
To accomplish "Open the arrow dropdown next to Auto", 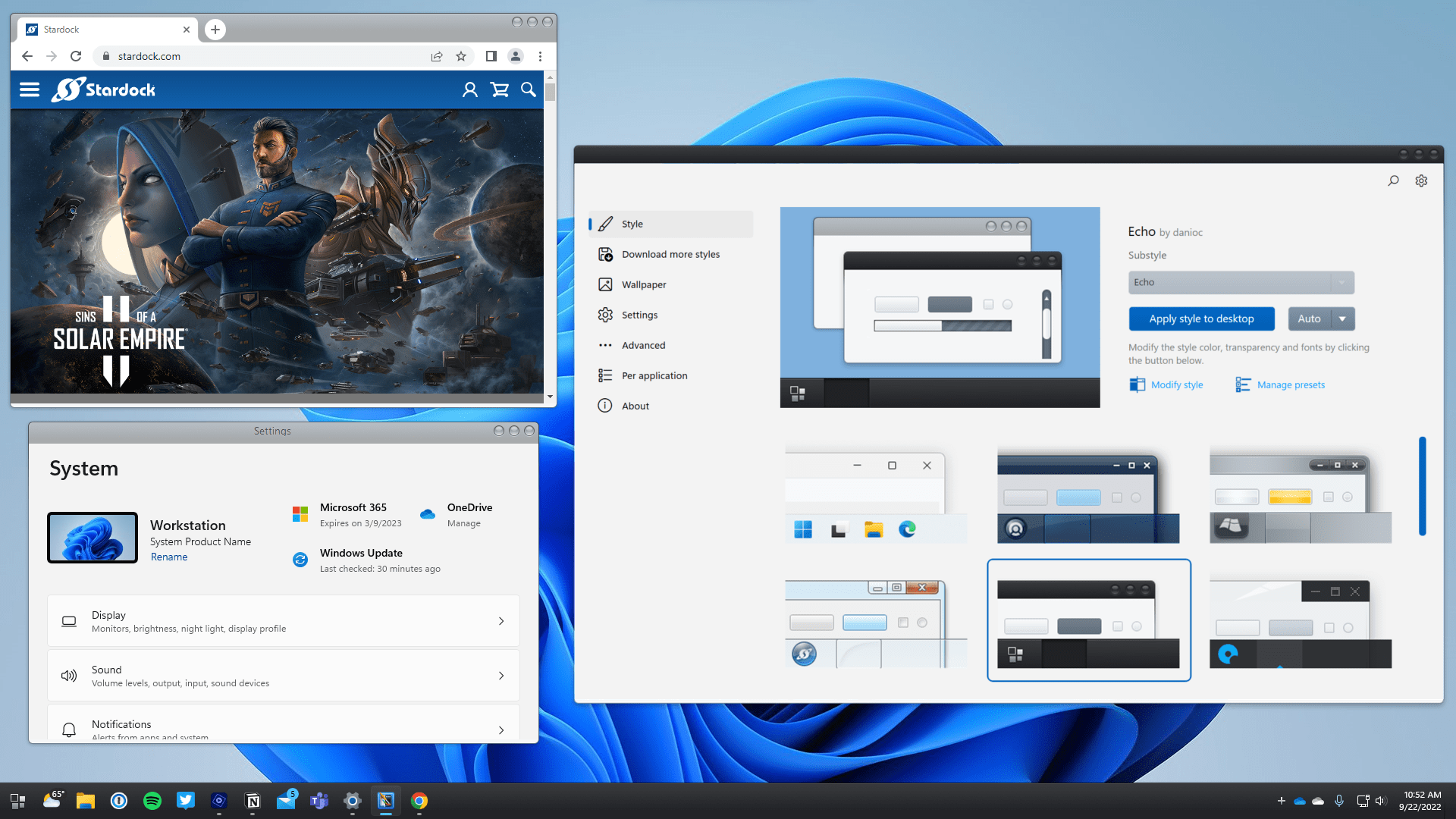I will point(1342,318).
